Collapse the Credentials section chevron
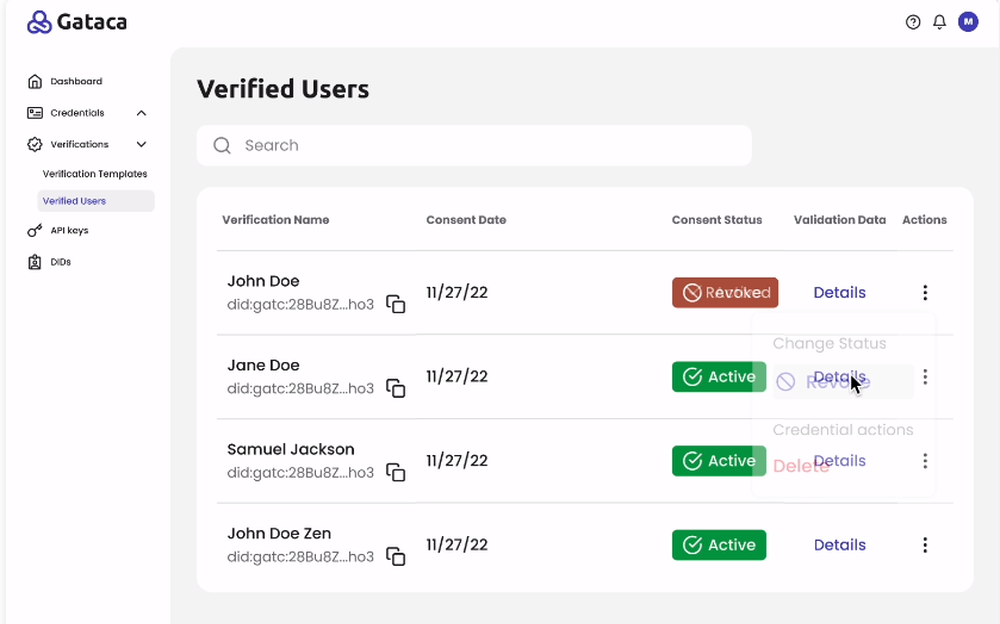Image resolution: width=1000 pixels, height=624 pixels. coord(142,113)
